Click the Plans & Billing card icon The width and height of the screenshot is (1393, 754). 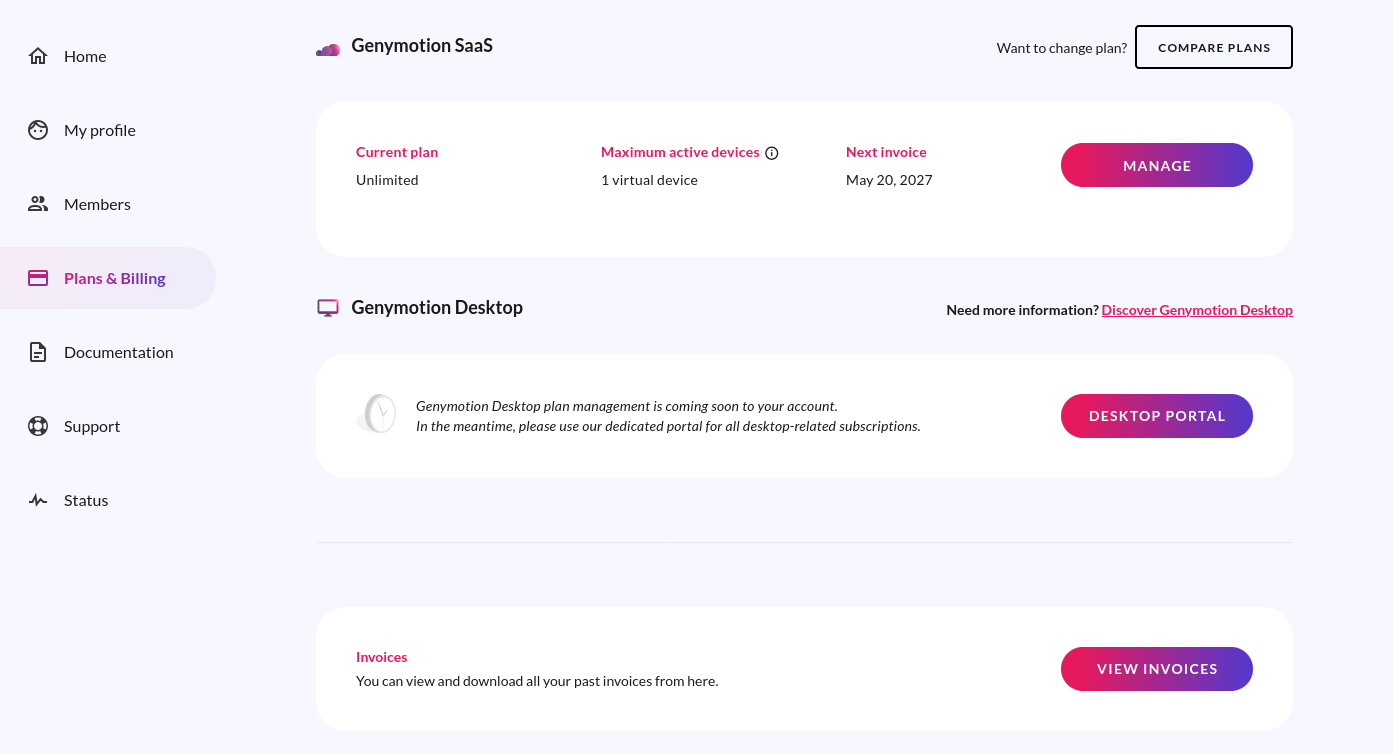tap(38, 278)
